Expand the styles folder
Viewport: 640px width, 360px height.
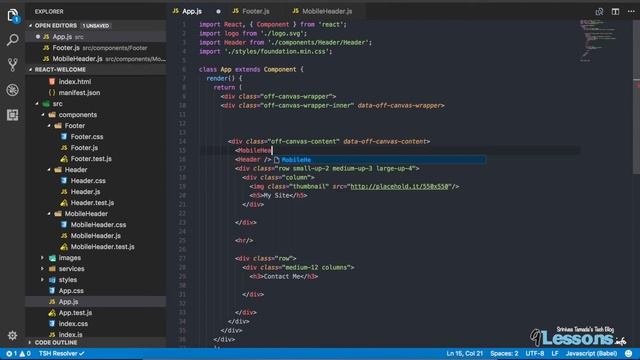[68, 280]
